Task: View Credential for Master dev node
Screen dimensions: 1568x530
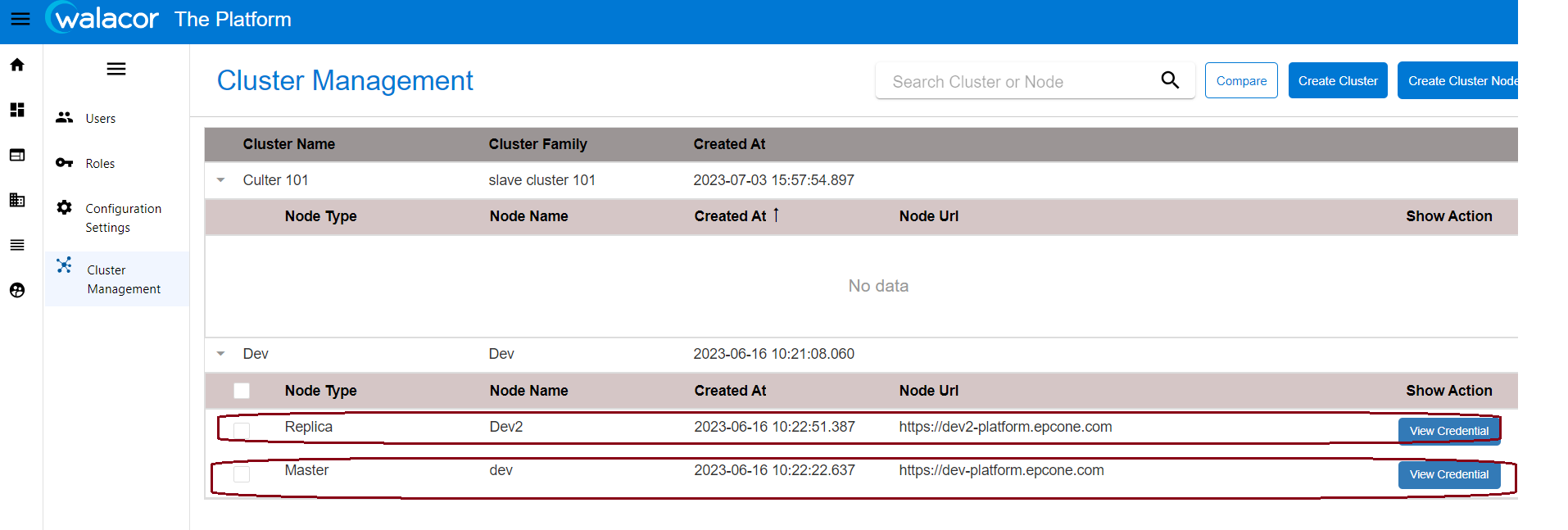Action: (1449, 474)
